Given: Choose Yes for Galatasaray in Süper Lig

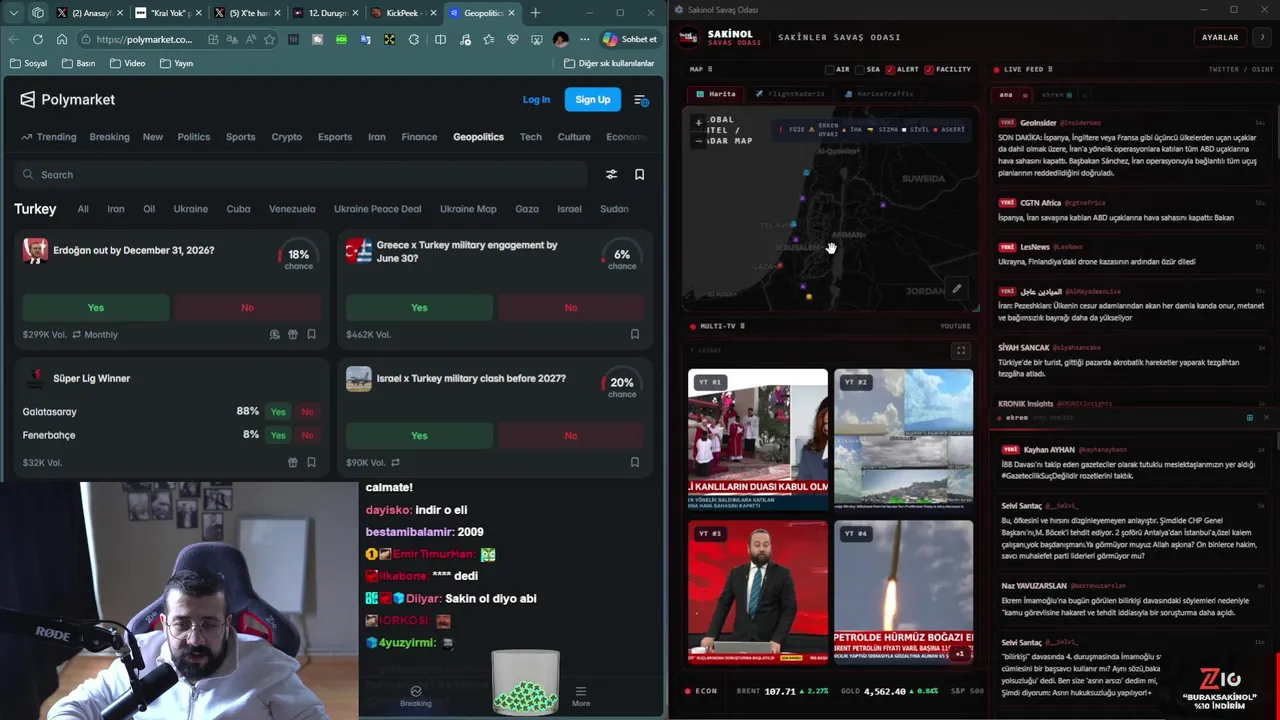Looking at the screenshot, I should (x=278, y=412).
